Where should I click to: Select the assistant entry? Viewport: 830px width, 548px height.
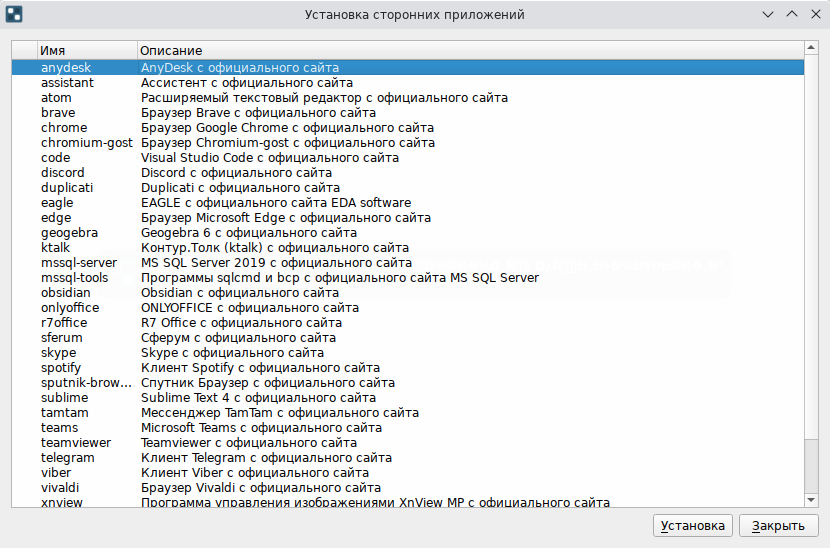tap(408, 83)
